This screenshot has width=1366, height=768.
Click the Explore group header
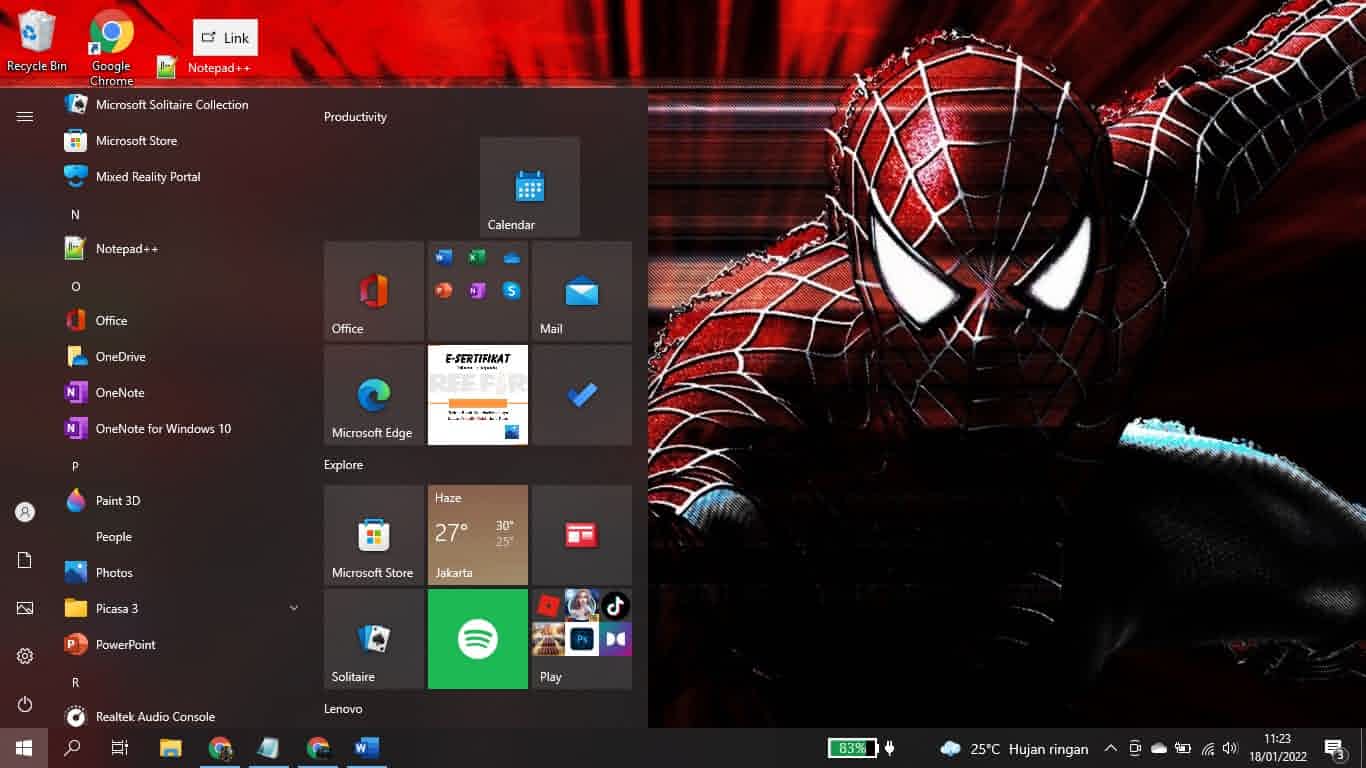343,465
